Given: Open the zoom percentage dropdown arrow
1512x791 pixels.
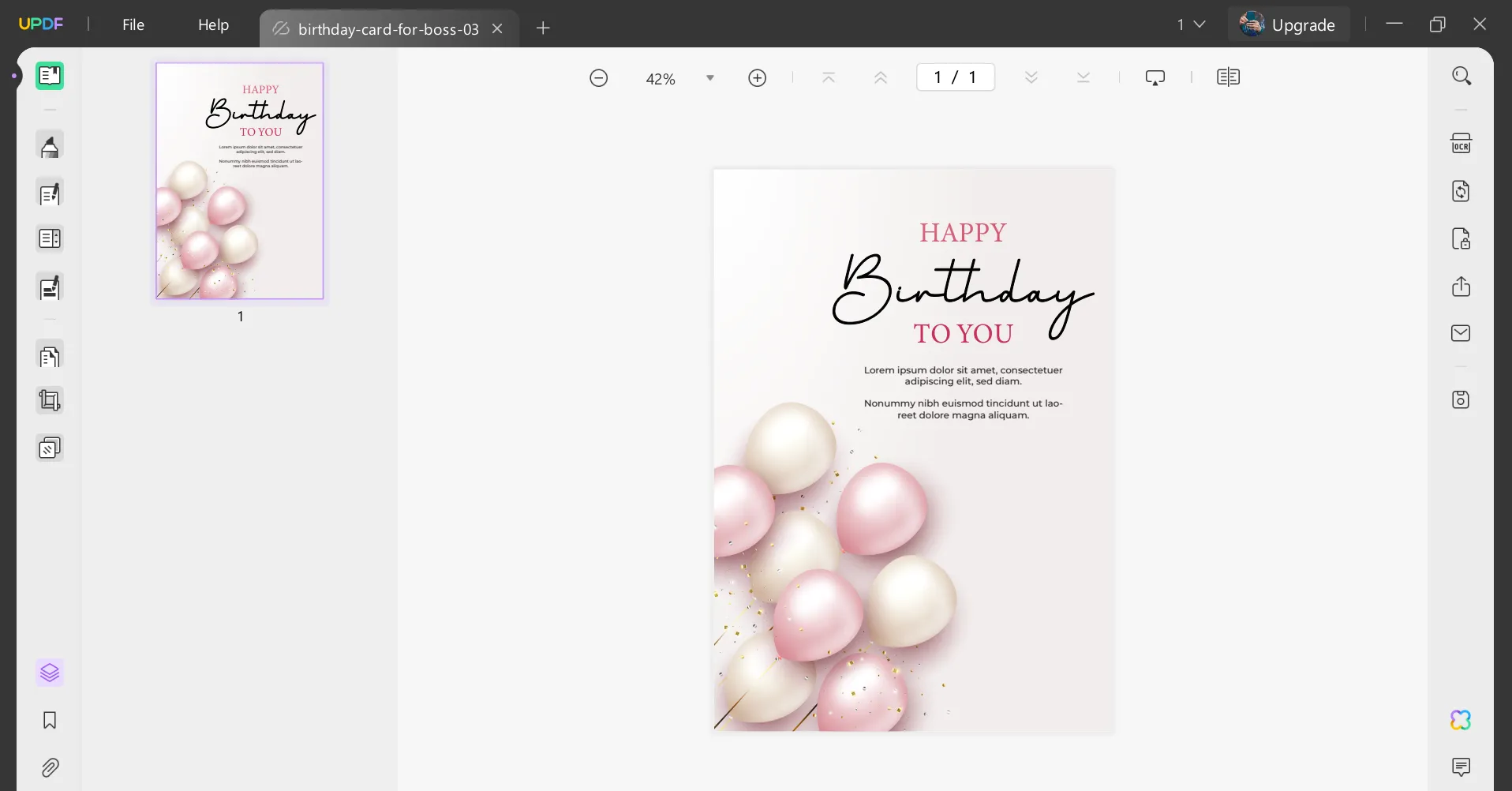Looking at the screenshot, I should 710,78.
